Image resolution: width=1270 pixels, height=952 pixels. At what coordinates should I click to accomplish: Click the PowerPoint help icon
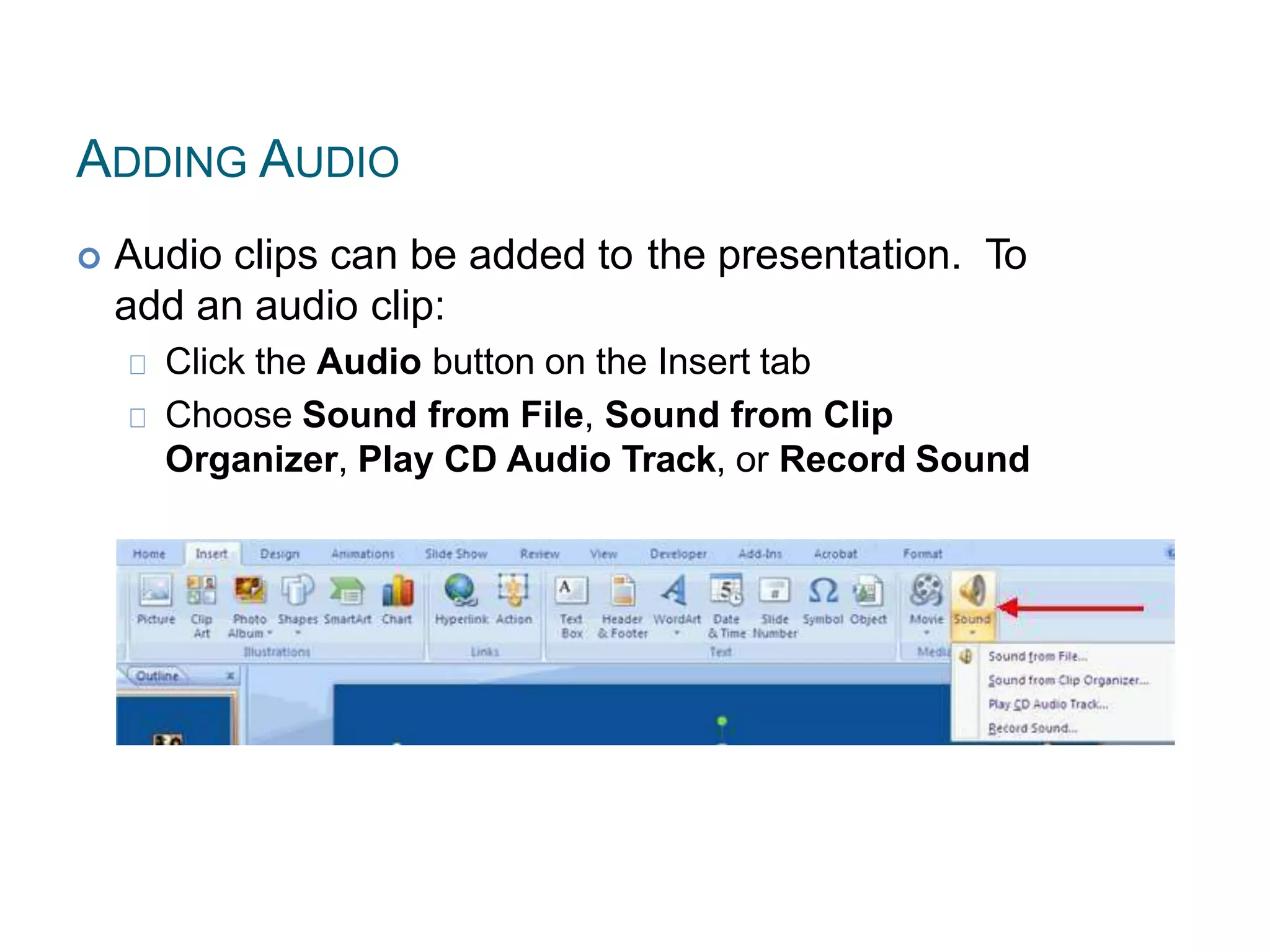tap(1170, 553)
